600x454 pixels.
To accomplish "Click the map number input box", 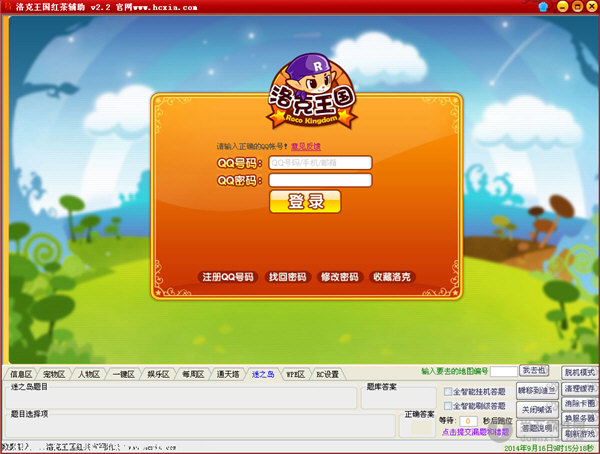I will tap(504, 371).
